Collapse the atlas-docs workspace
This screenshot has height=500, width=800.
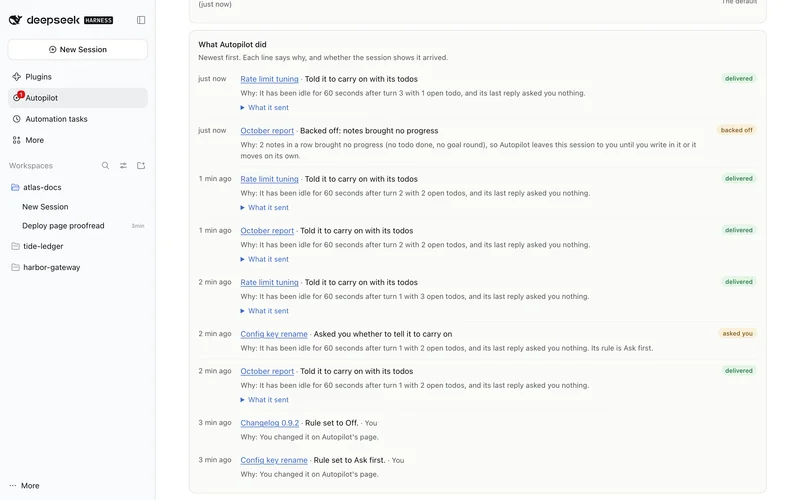[x=78, y=187]
